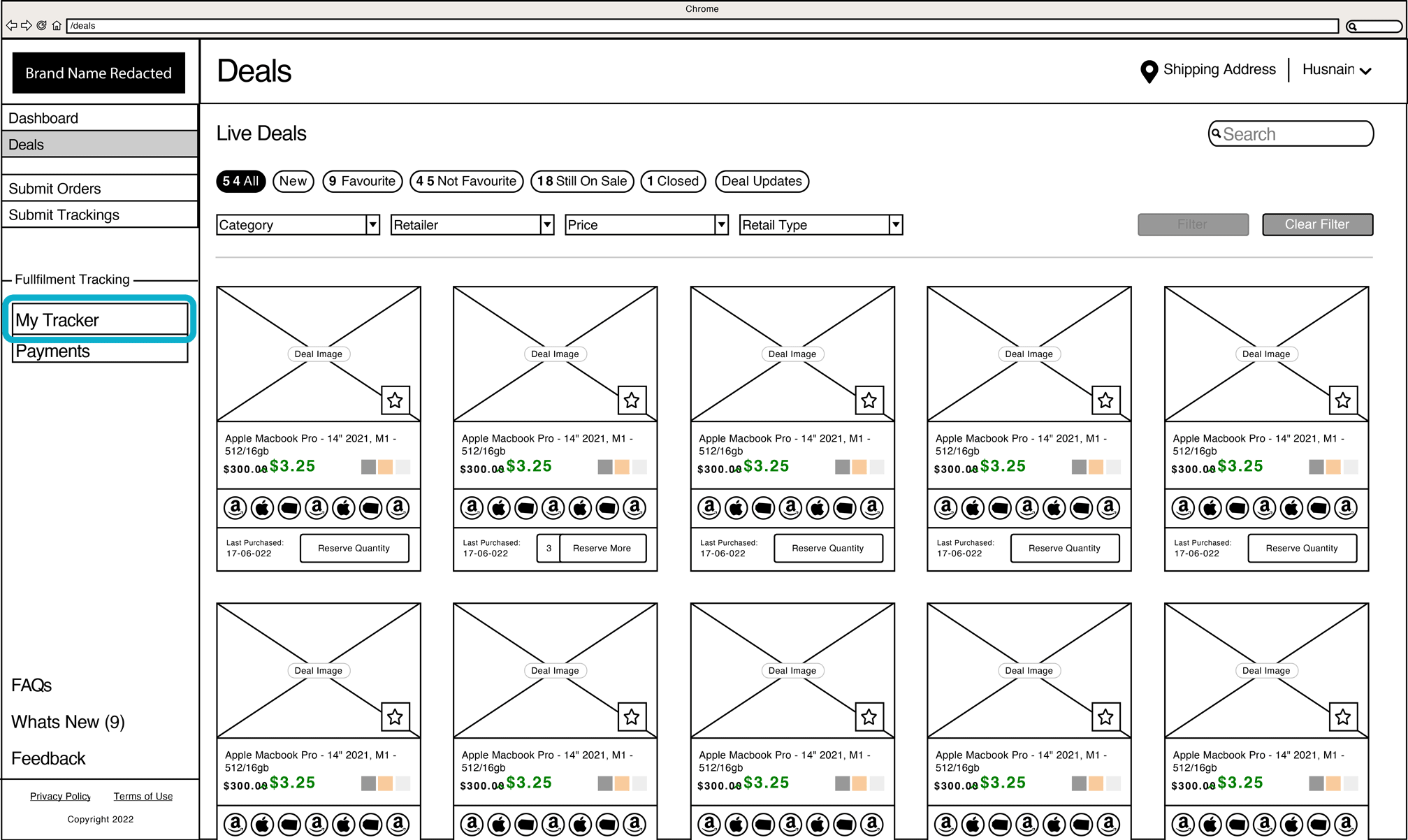This screenshot has width=1408, height=840.
Task: Pick the orange colour swatch on first deal
Action: pyautogui.click(x=385, y=466)
